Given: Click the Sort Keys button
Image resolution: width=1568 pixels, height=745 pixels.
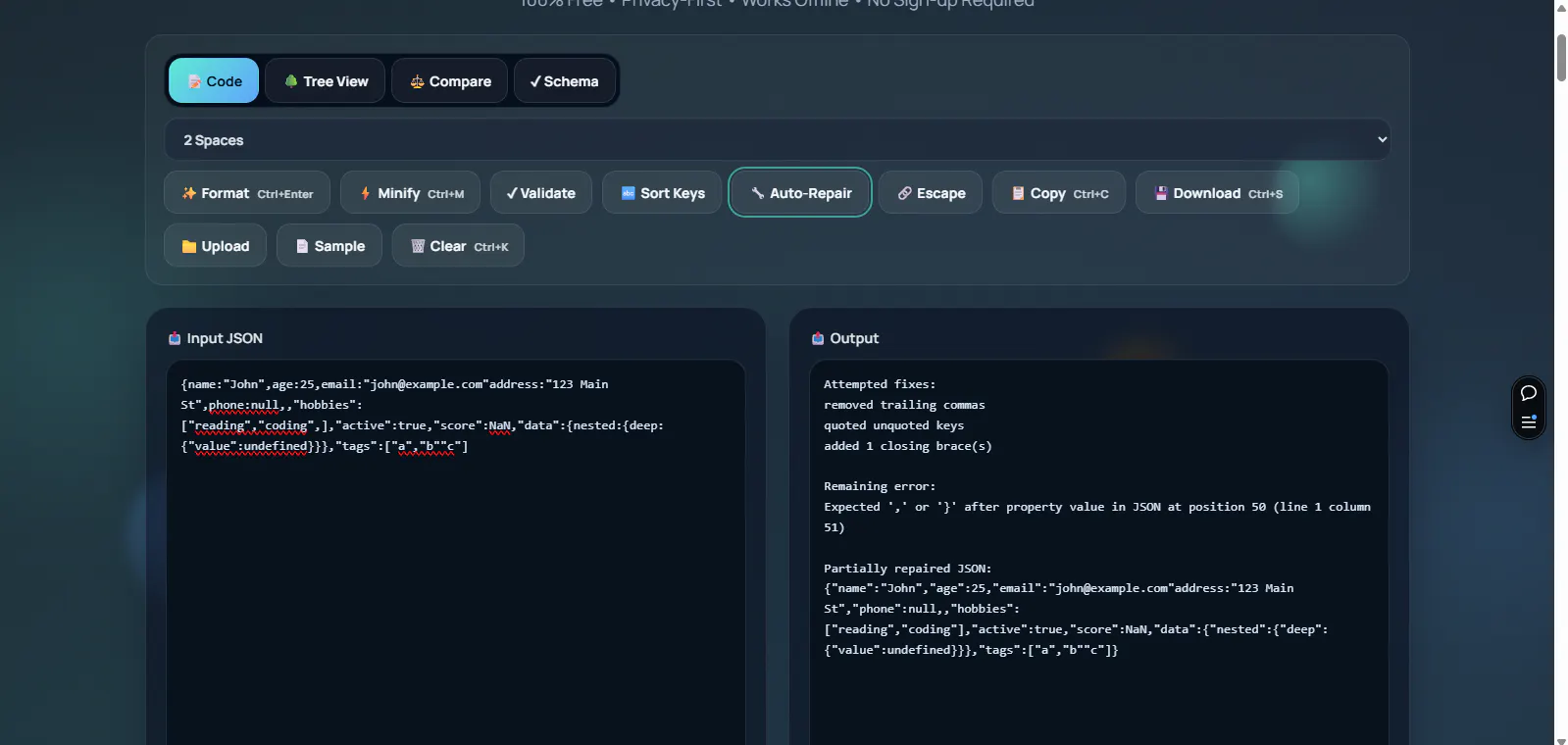Looking at the screenshot, I should pos(662,192).
